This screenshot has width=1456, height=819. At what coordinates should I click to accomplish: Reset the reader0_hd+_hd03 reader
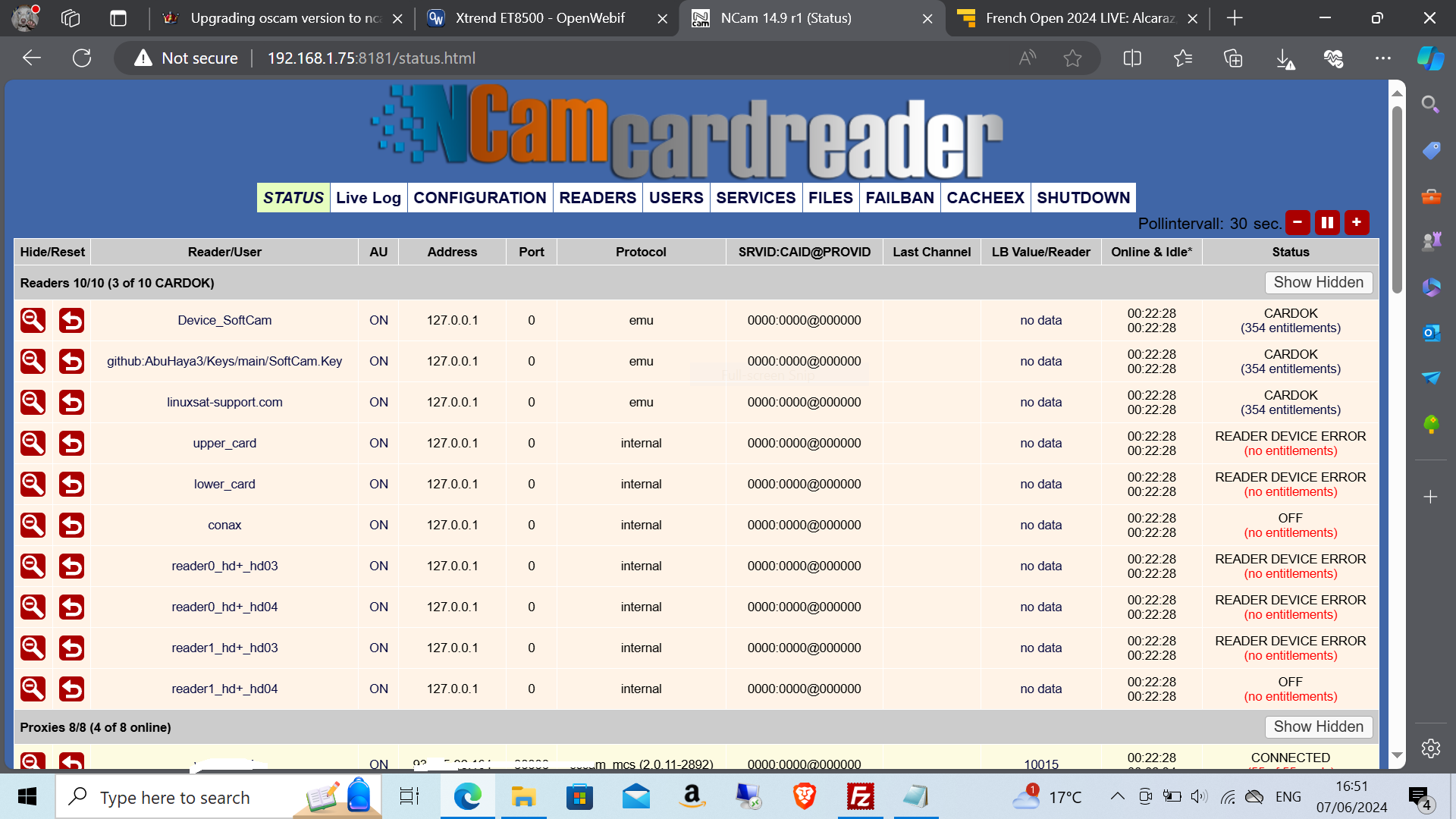(72, 566)
